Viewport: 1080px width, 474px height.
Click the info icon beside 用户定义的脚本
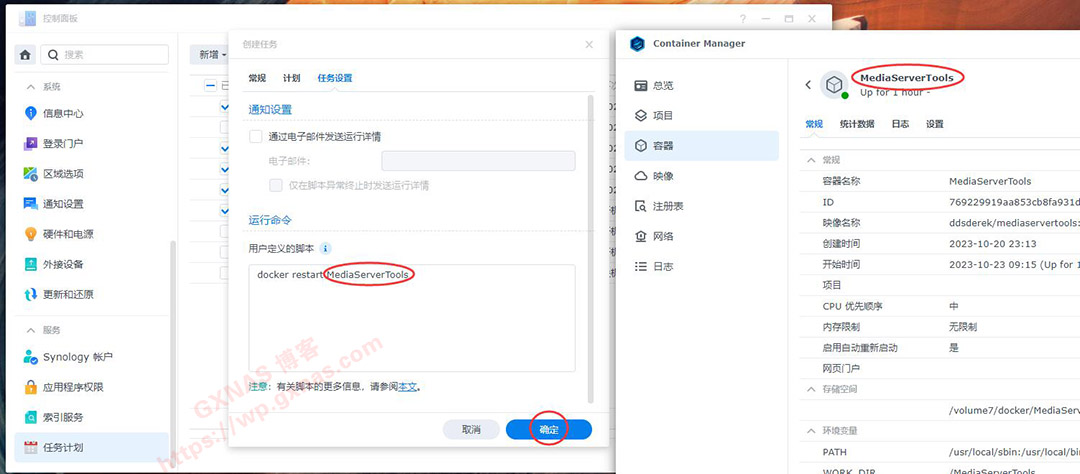coord(325,248)
